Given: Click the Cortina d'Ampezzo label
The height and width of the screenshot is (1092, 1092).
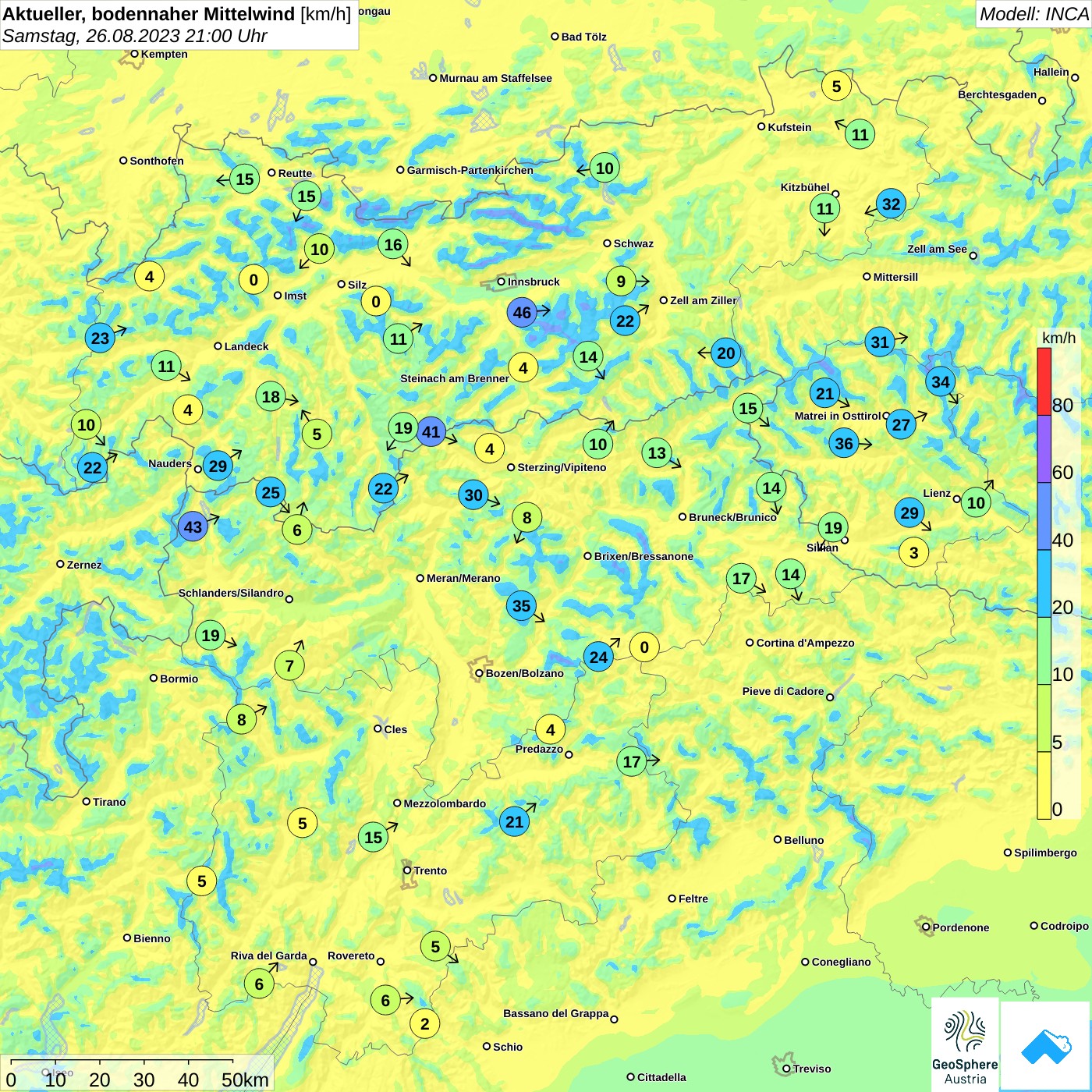Looking at the screenshot, I should 805,643.
